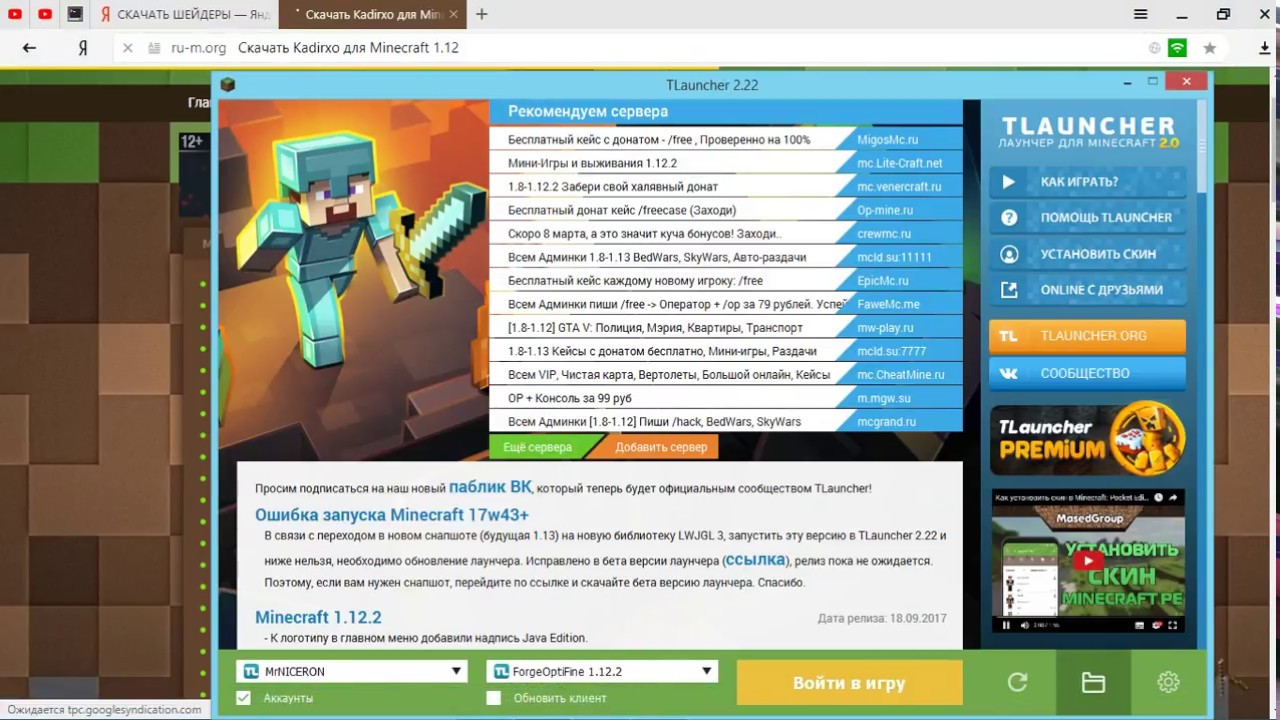Select m.mgw.su server
Screen dimensions: 1280x720
(x=726, y=398)
